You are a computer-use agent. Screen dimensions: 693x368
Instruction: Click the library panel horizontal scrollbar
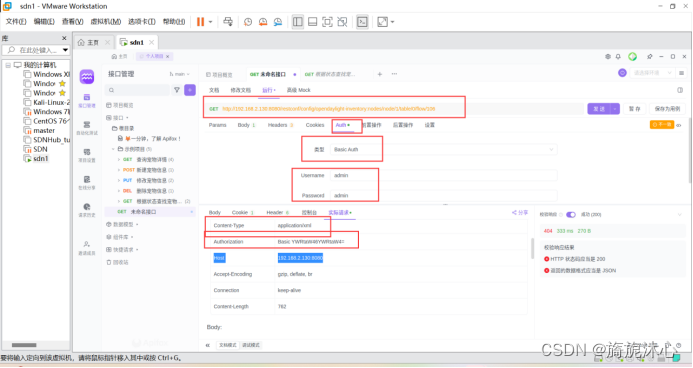pos(24,345)
